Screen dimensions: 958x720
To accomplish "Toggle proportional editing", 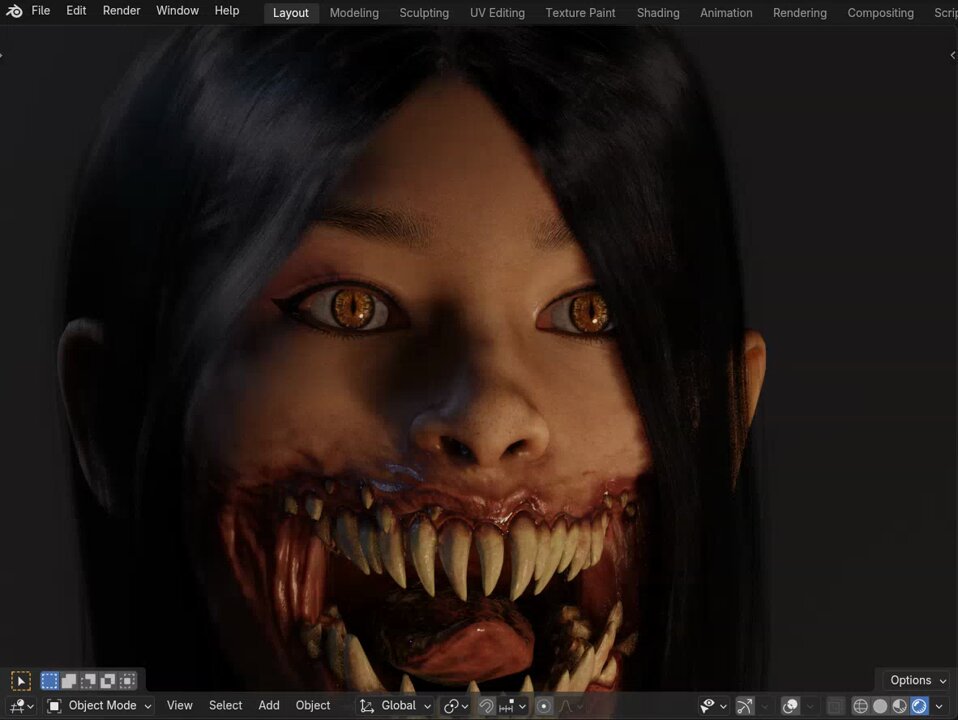I will (x=544, y=706).
